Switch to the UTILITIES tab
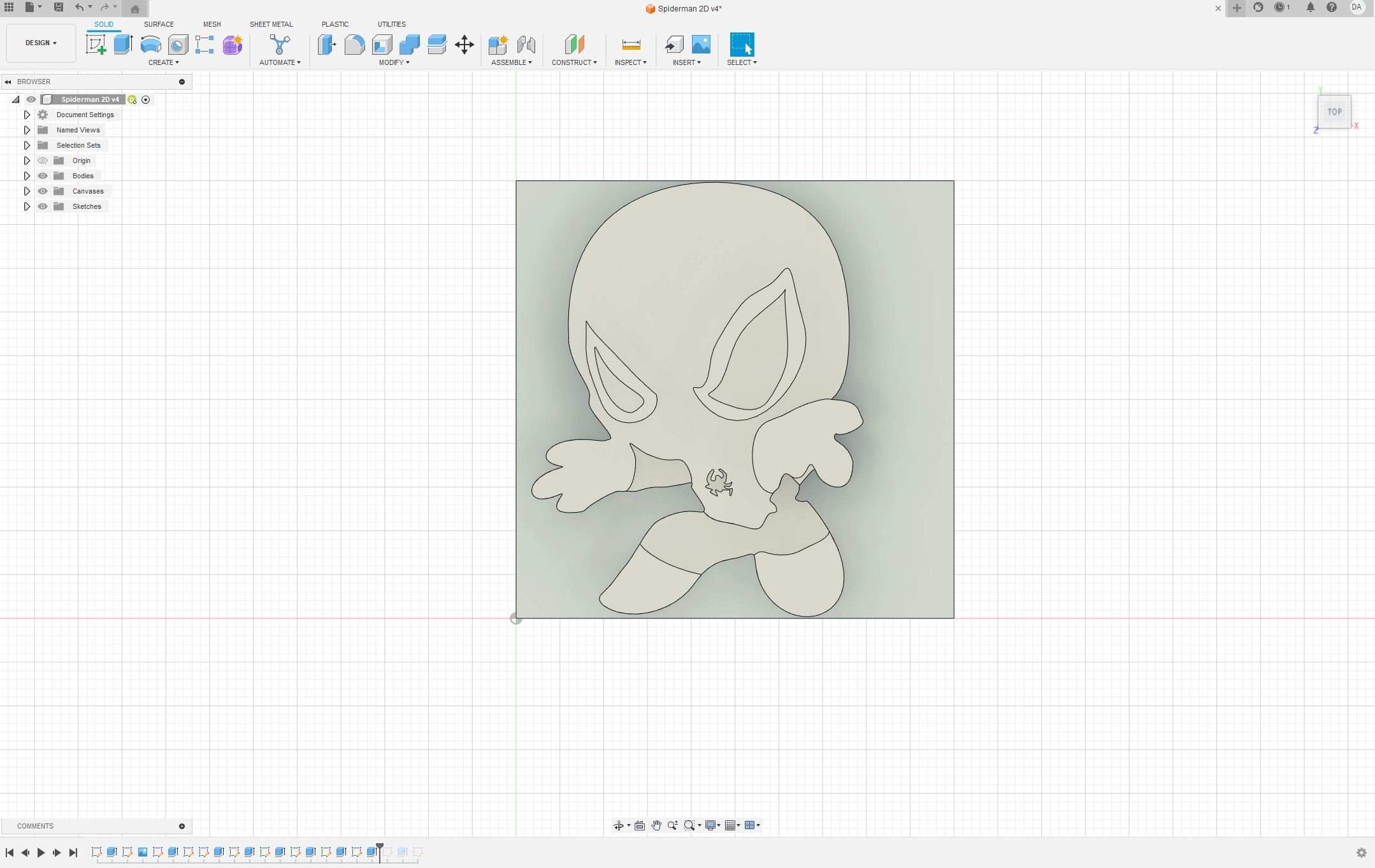The height and width of the screenshot is (868, 1375). click(x=392, y=24)
